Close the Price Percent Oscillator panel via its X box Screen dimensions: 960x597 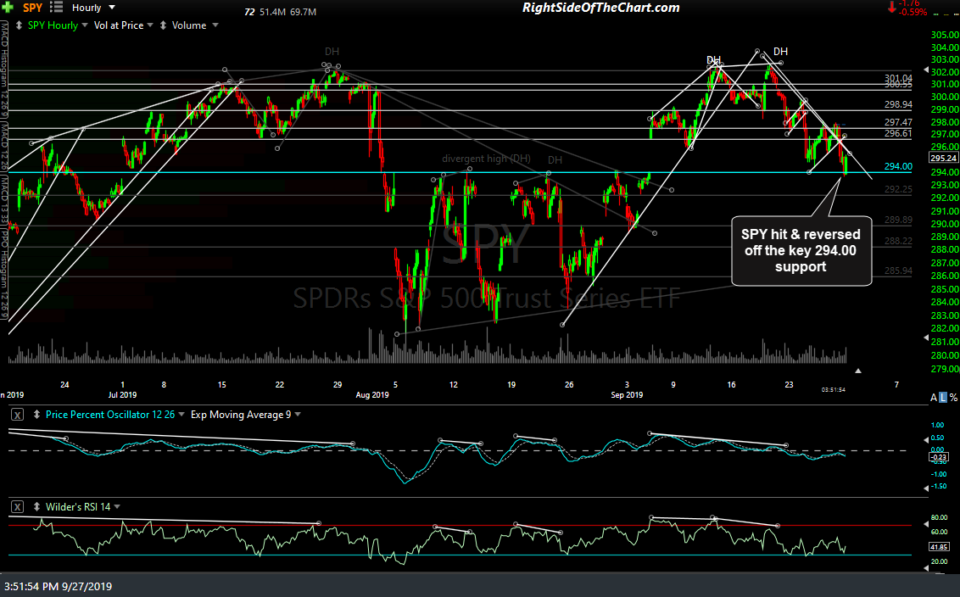click(x=16, y=414)
